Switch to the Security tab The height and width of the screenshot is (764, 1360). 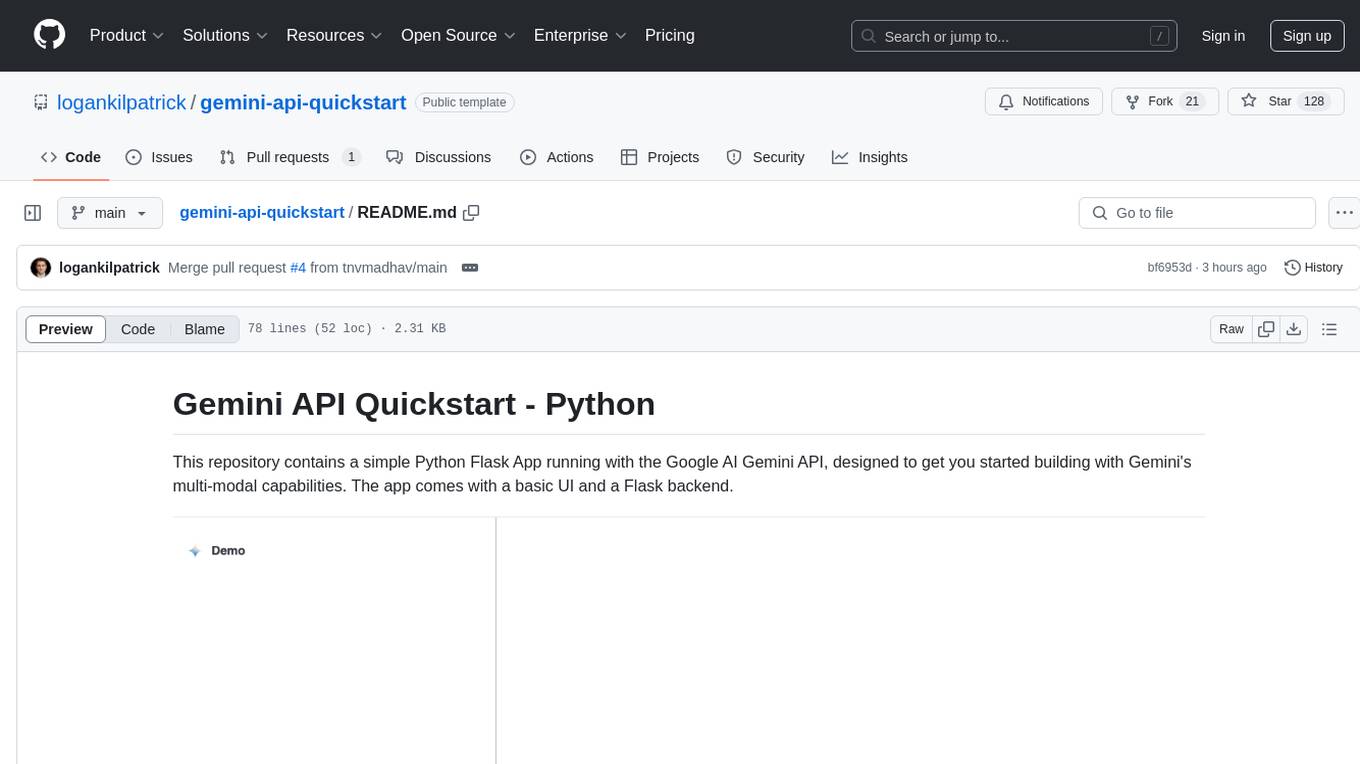pyautogui.click(x=765, y=157)
